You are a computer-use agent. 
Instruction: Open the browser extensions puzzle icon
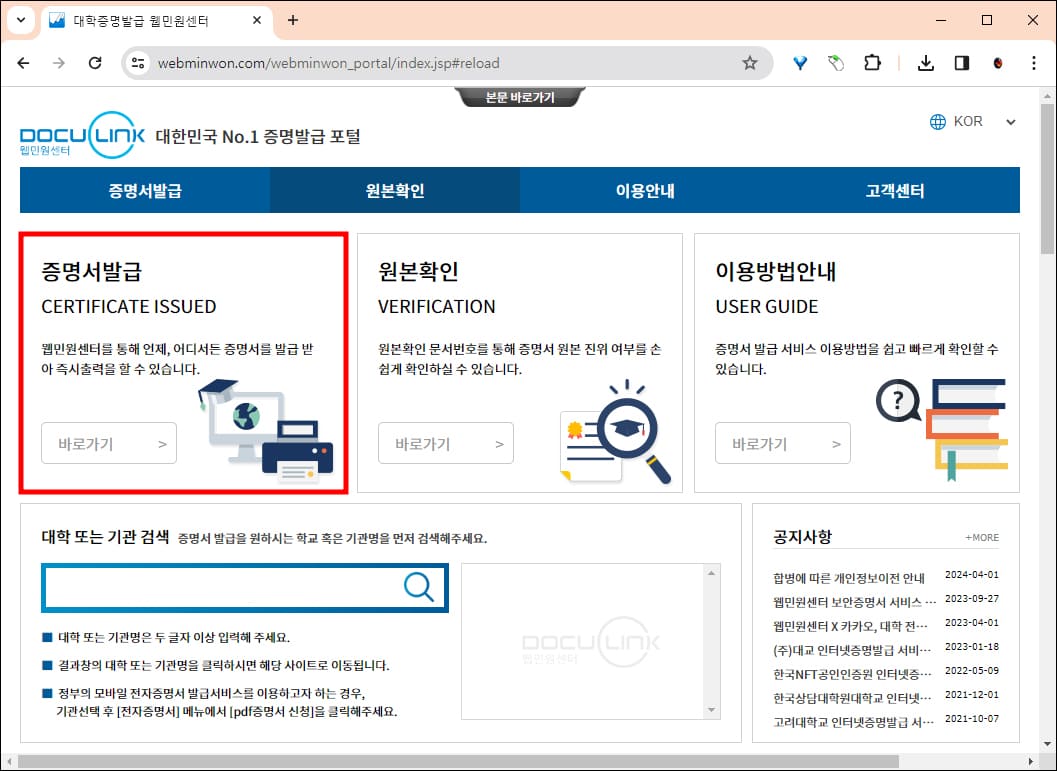[x=873, y=62]
